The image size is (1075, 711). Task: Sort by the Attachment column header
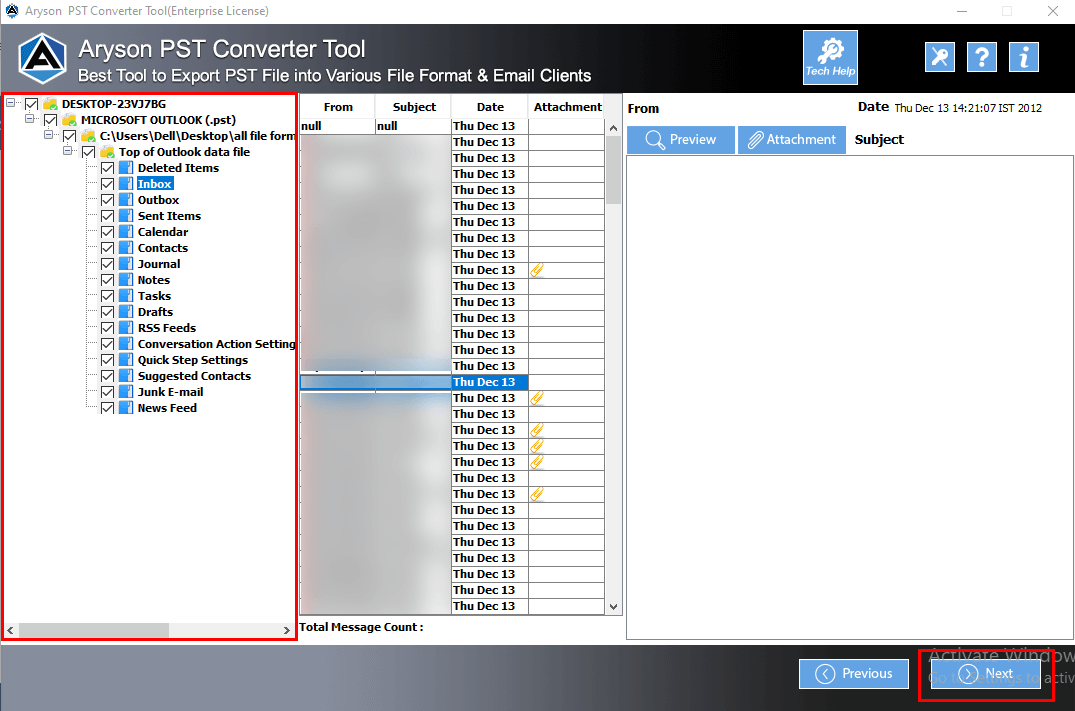(x=567, y=107)
